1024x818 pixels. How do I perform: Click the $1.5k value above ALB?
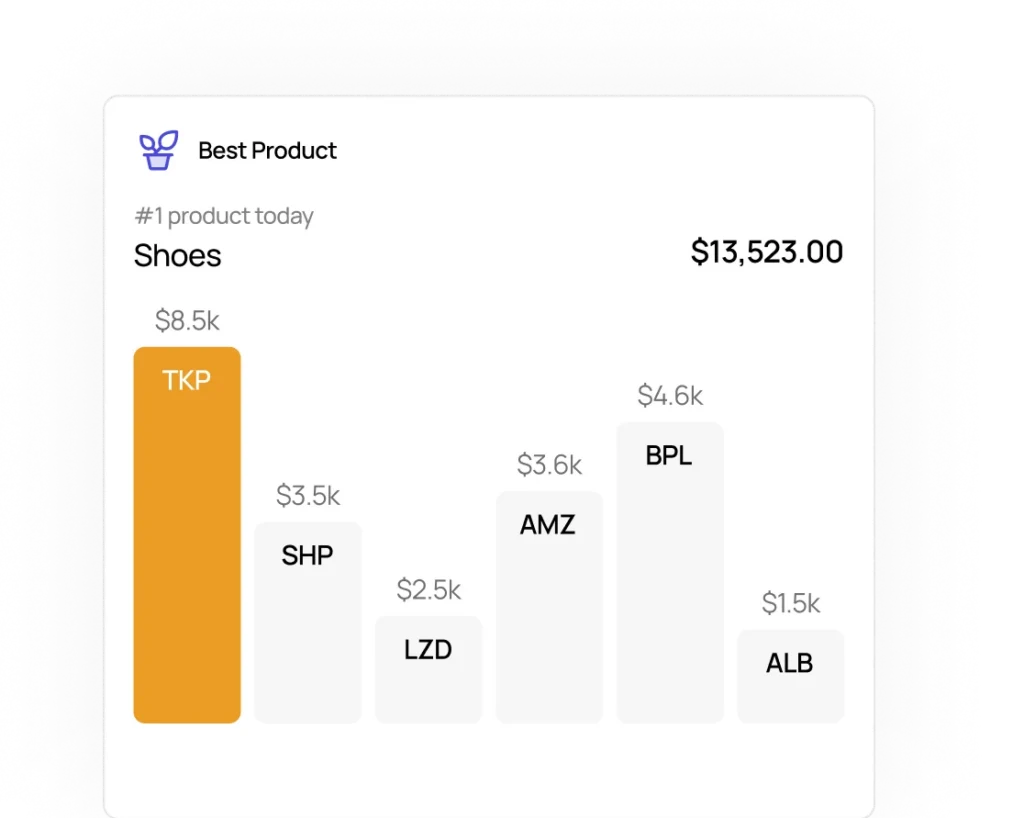click(x=790, y=603)
